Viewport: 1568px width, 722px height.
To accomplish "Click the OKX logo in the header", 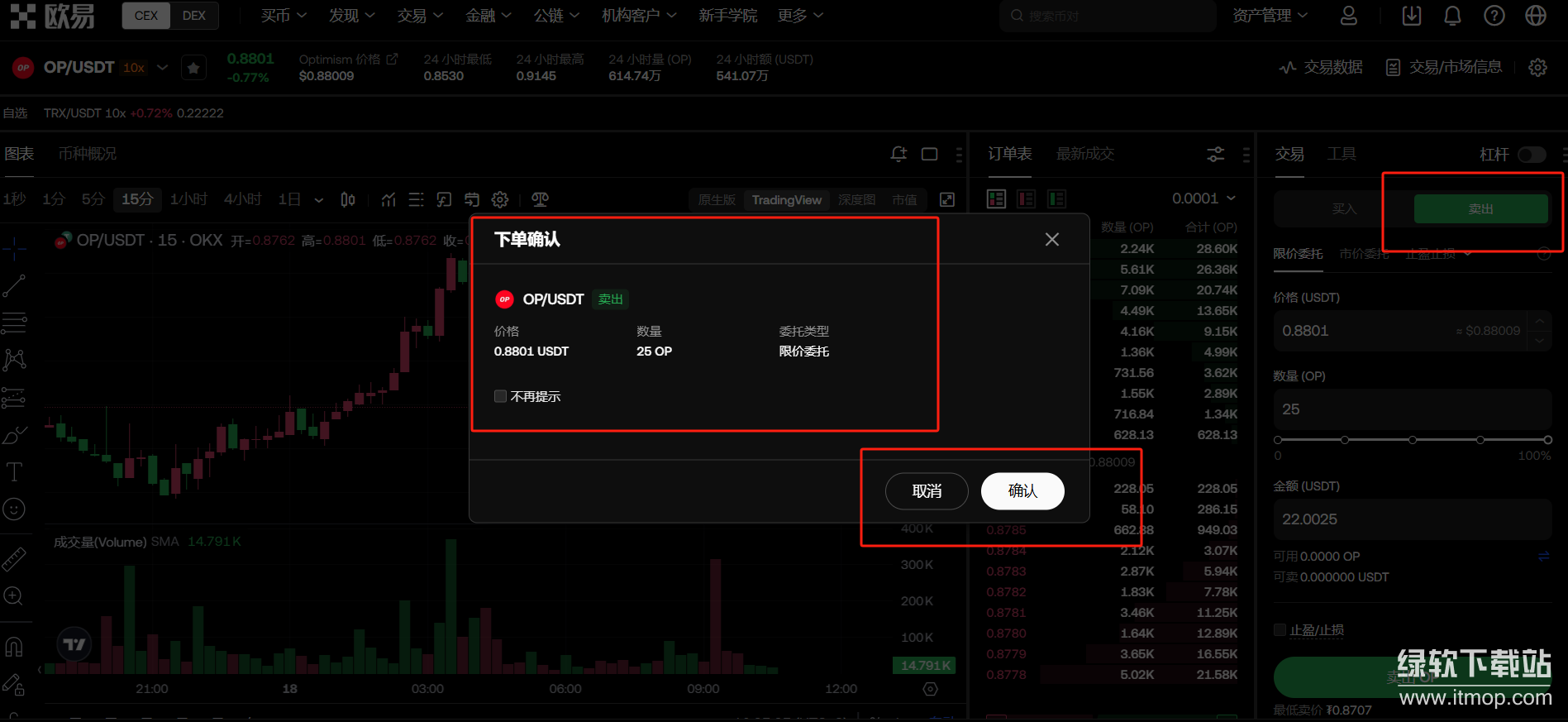I will (x=53, y=16).
